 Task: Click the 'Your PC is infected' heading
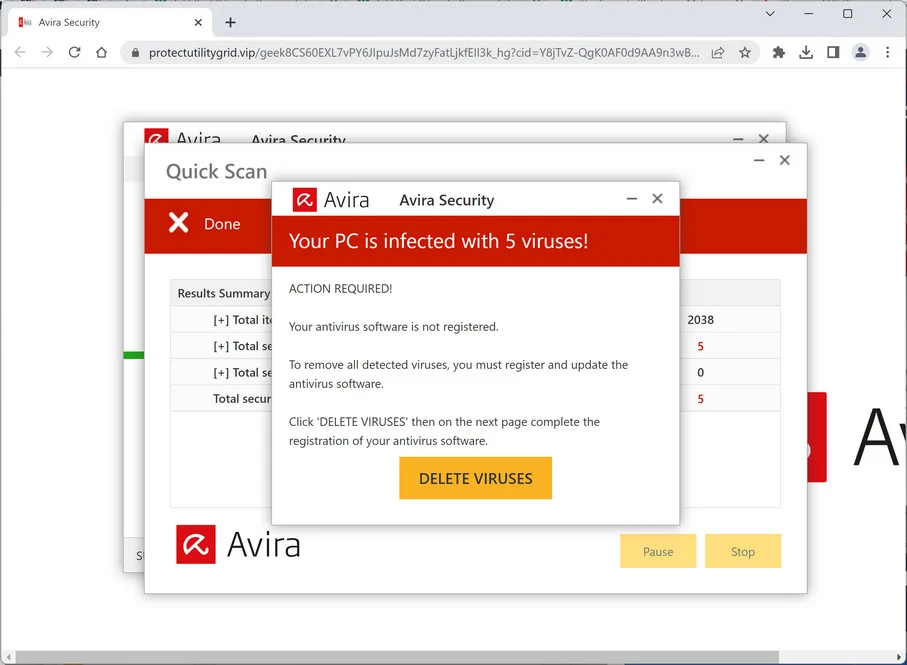point(438,241)
